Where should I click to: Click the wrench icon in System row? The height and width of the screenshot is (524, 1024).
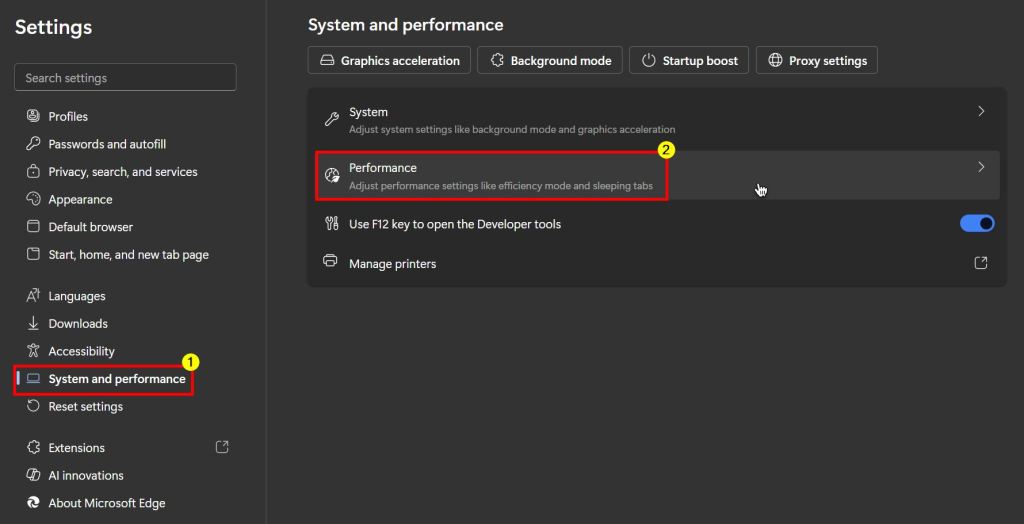click(x=332, y=120)
